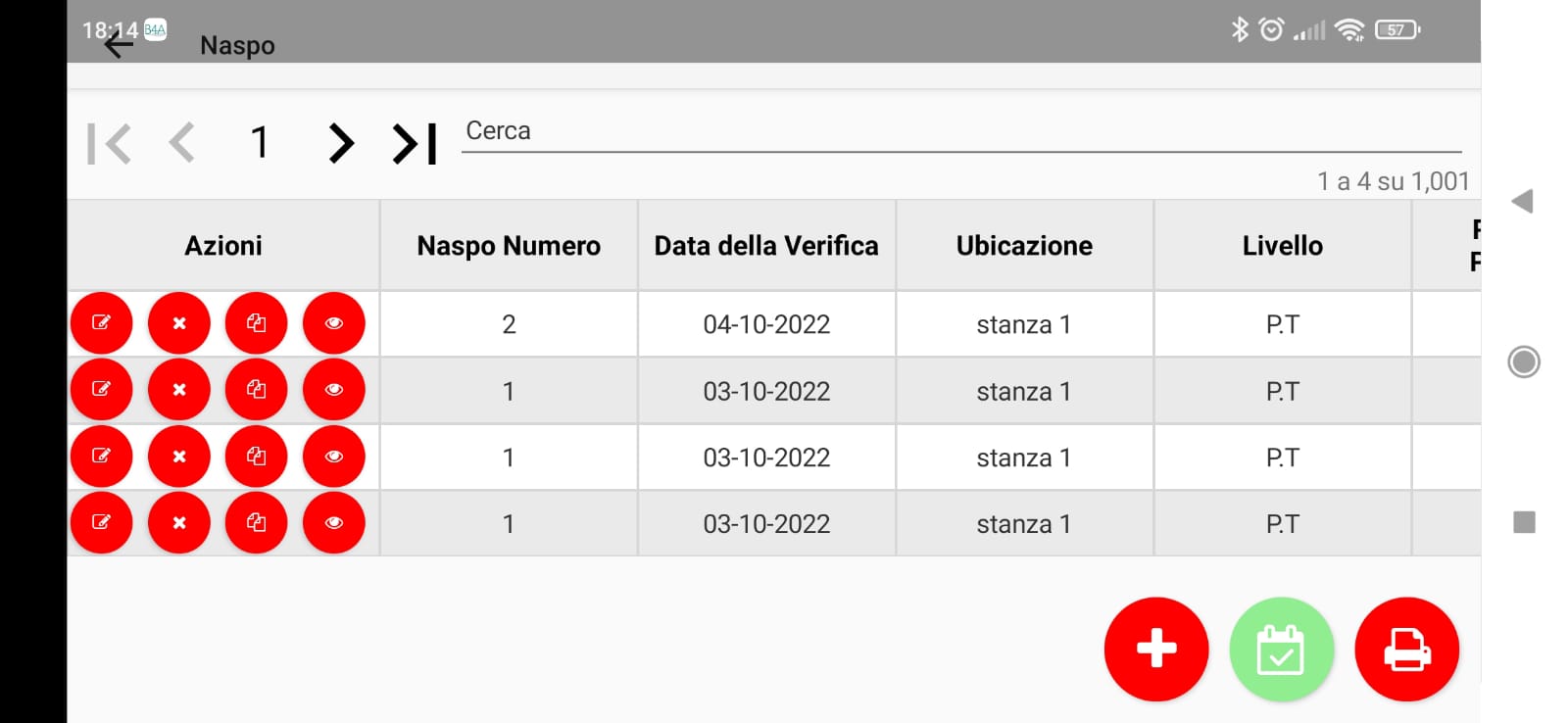Edit the row with Naspo Numero 2

click(101, 323)
